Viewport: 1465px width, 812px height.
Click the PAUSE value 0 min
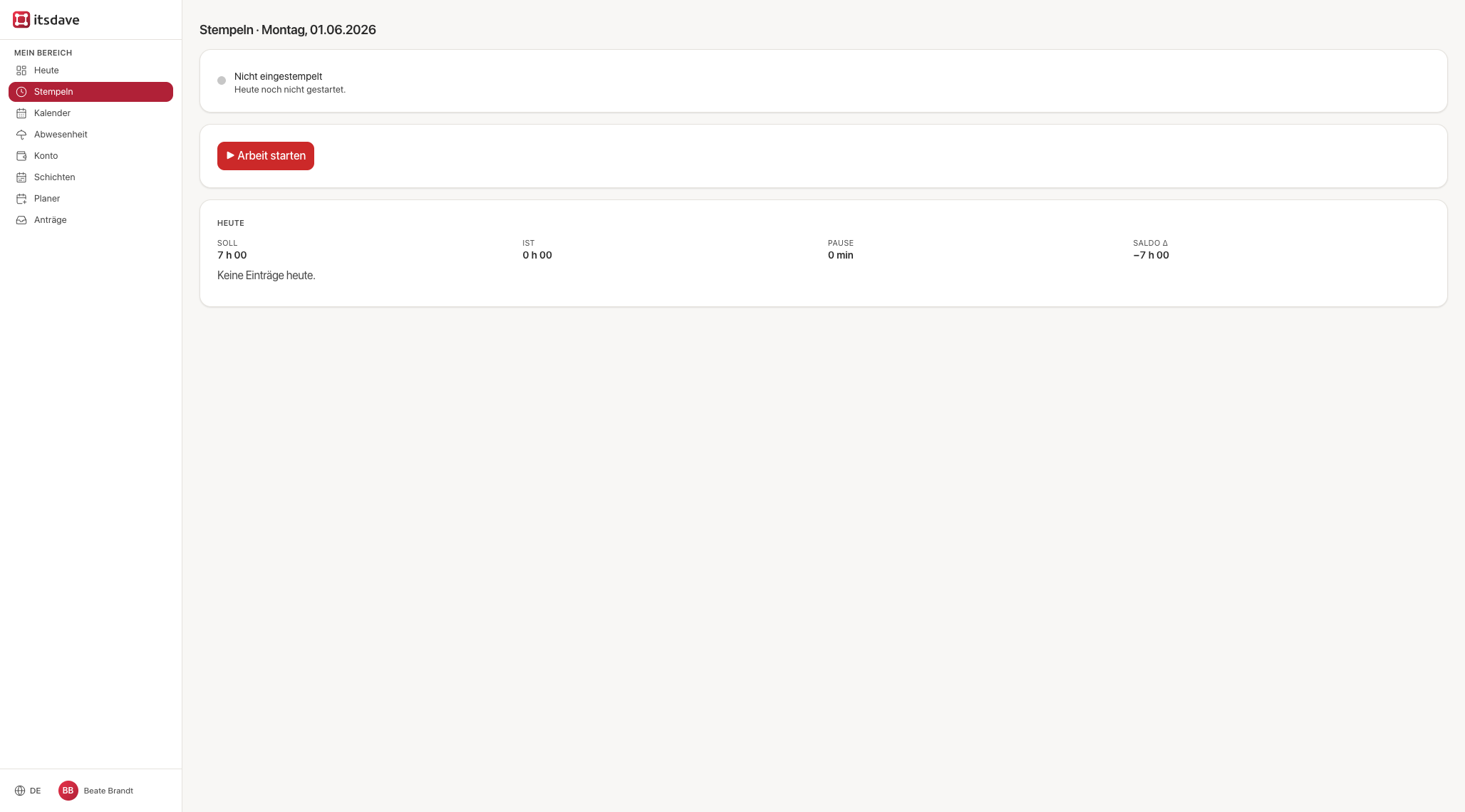point(841,255)
